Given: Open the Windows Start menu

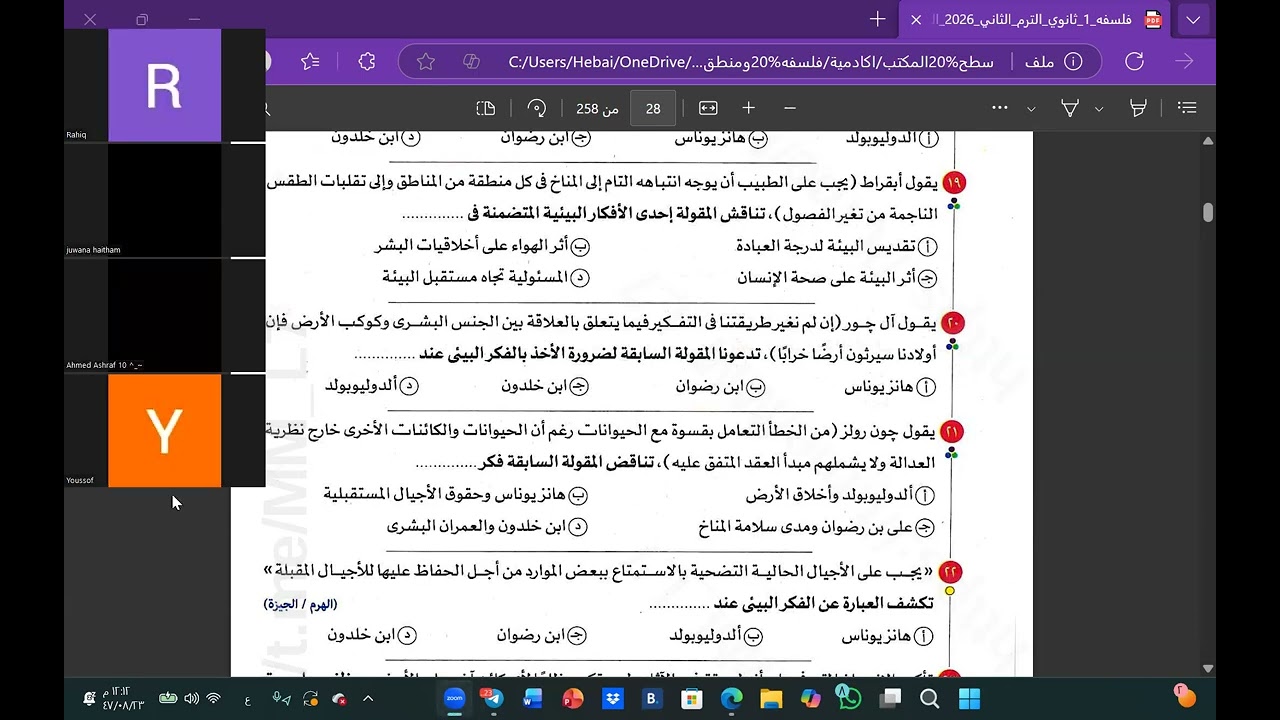Looking at the screenshot, I should (969, 698).
